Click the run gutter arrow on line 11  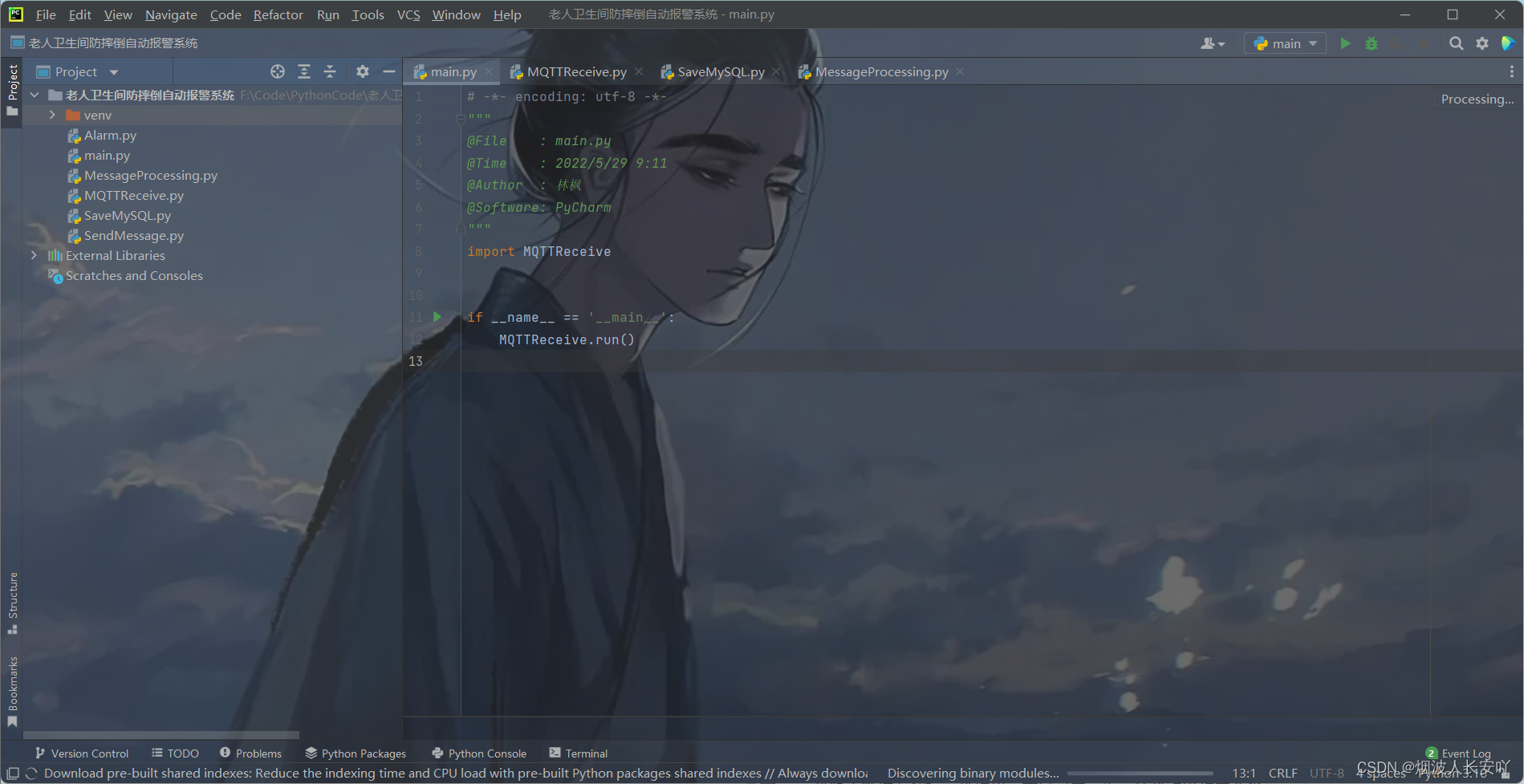[x=437, y=317]
